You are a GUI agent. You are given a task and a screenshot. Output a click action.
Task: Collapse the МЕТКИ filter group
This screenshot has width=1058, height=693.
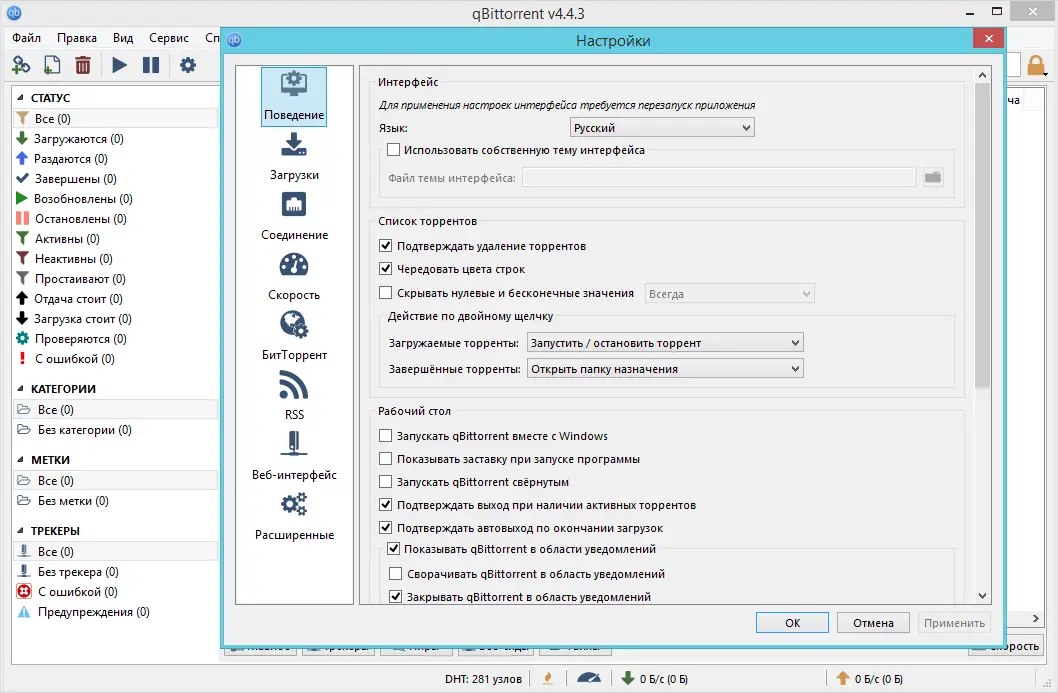tap(20, 460)
